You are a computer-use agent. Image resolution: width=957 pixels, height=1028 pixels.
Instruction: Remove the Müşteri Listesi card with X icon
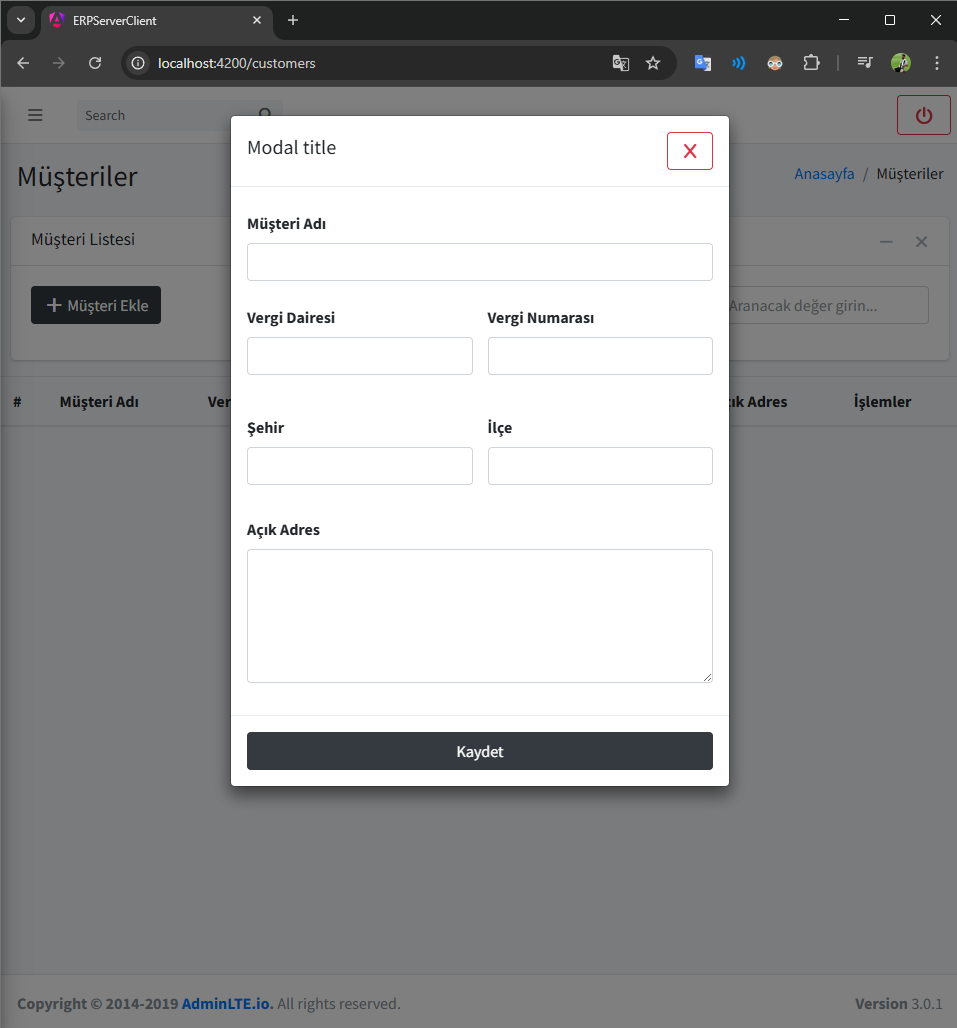[x=921, y=242]
